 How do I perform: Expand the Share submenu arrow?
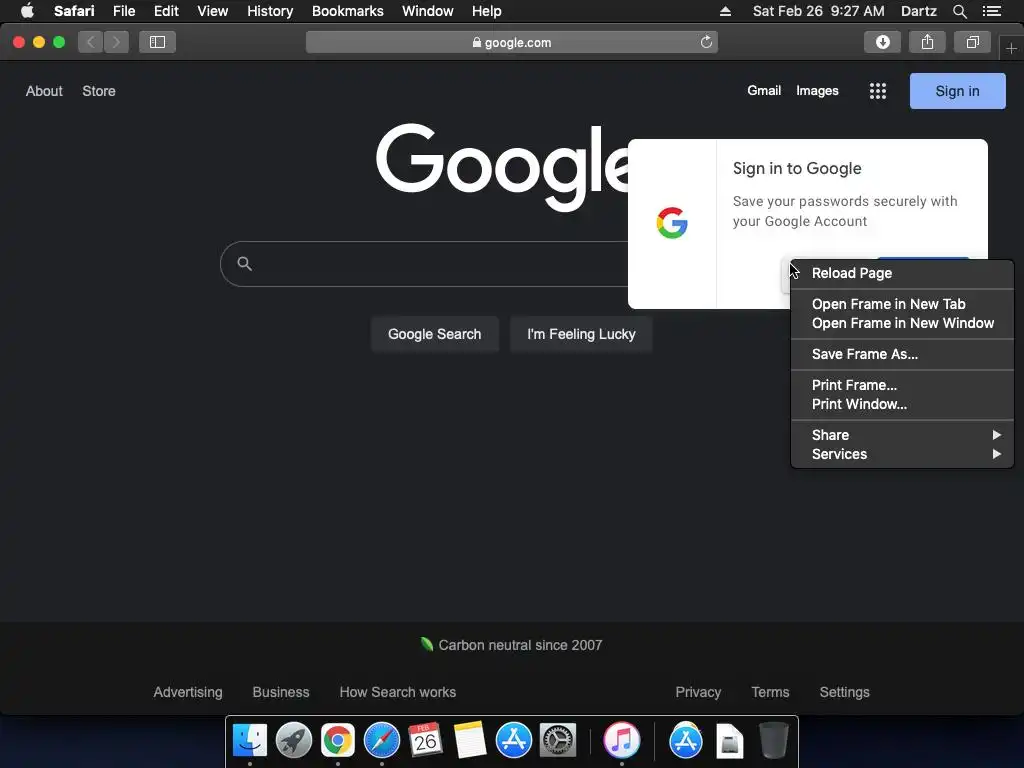(x=997, y=435)
